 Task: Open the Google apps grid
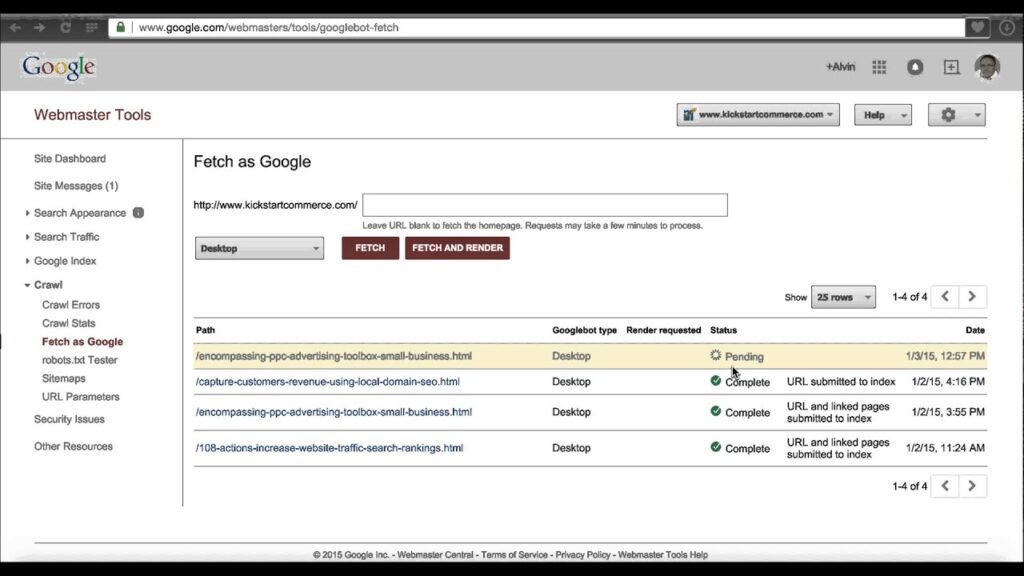pyautogui.click(x=879, y=67)
